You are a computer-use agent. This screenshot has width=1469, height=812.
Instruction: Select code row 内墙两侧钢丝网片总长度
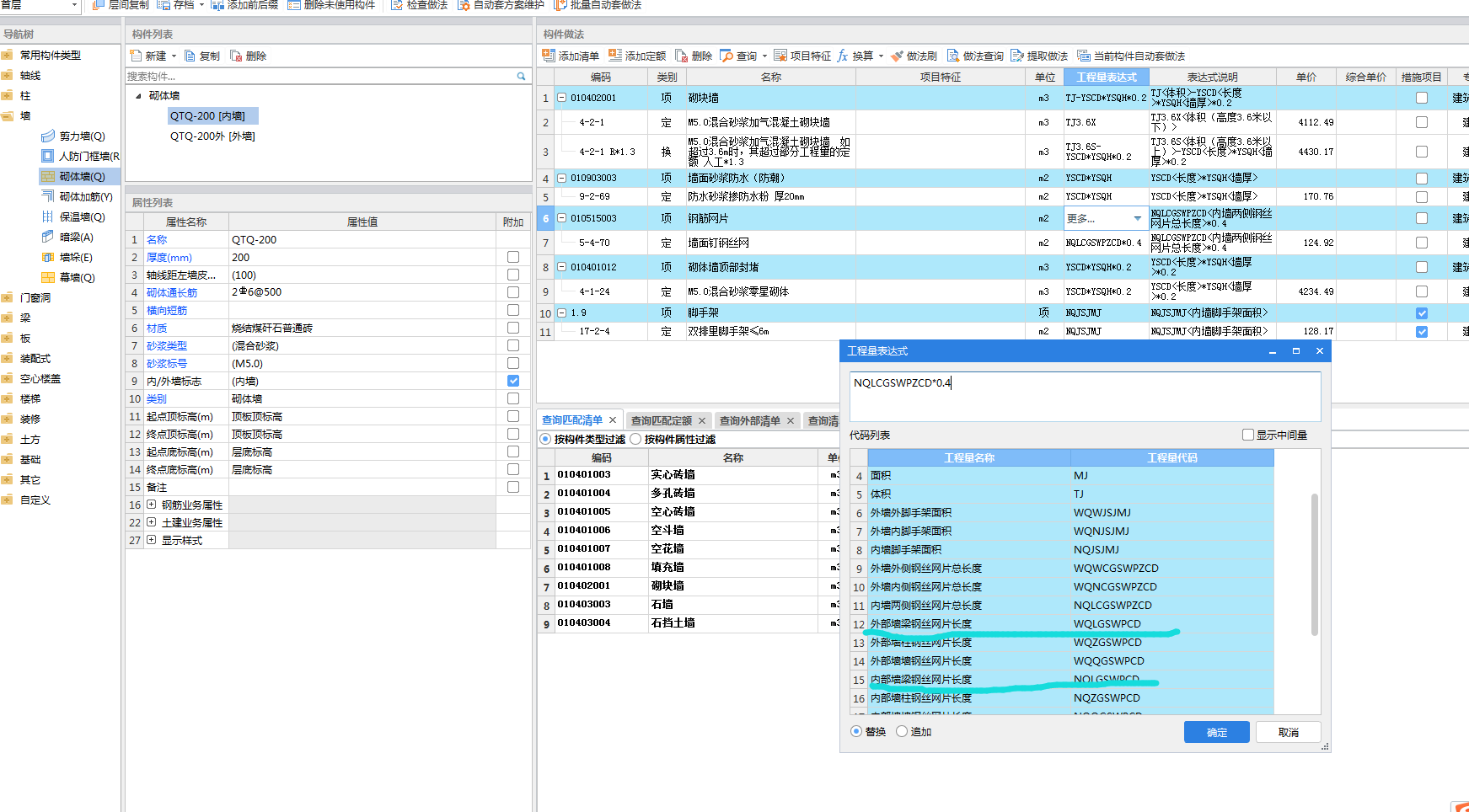1062,605
